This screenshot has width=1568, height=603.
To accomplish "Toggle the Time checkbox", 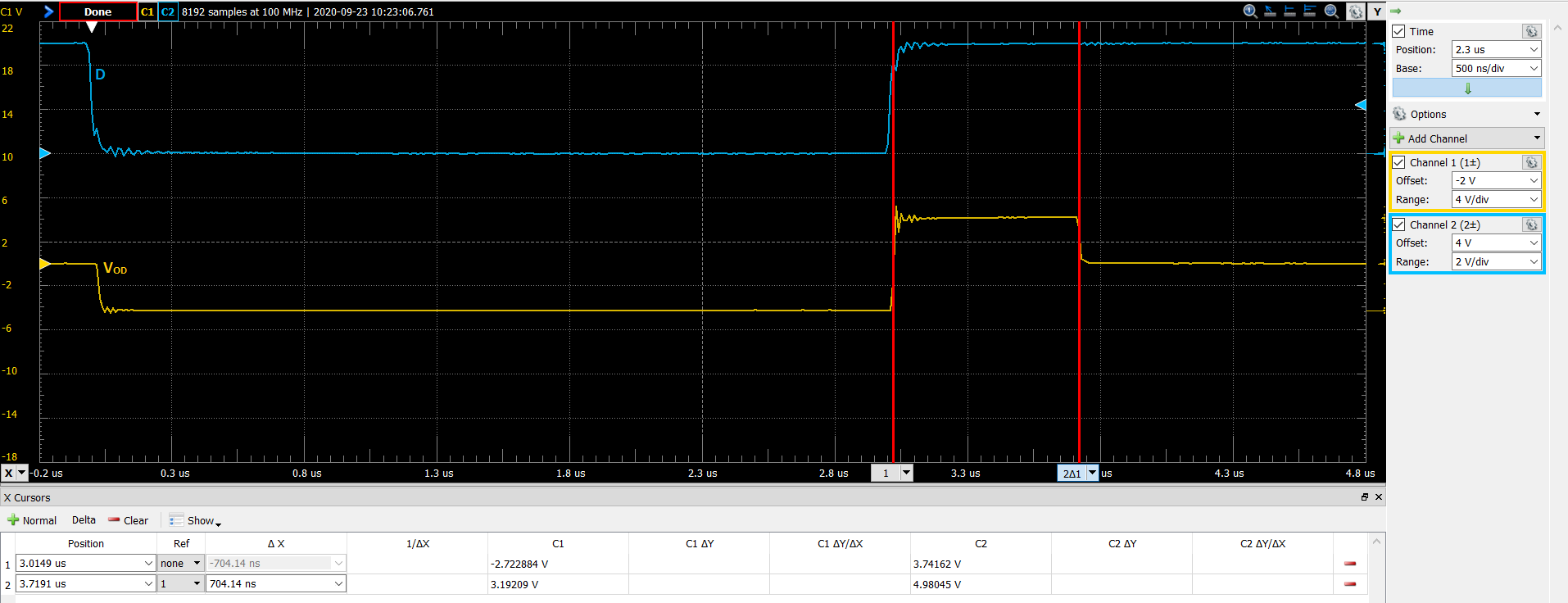I will (x=1399, y=31).
